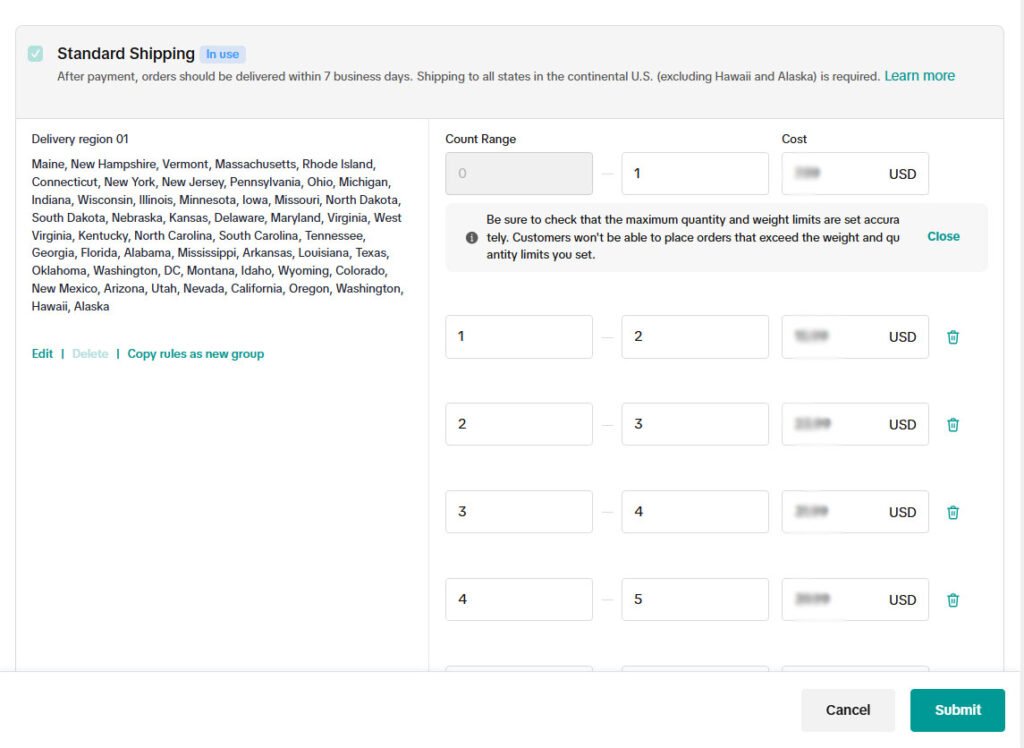1024x748 pixels.
Task: Open the Learn more link
Action: tap(920, 76)
